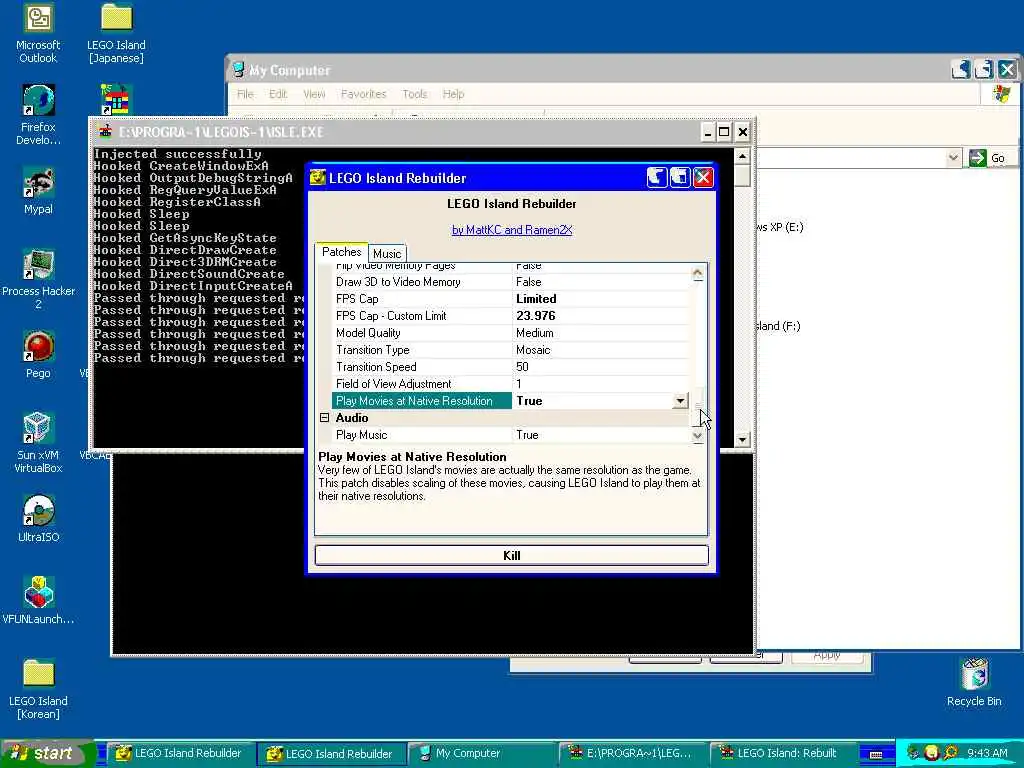Click the Windows flag logo in My Computer
This screenshot has width=1024, height=768.
pos(1001,94)
